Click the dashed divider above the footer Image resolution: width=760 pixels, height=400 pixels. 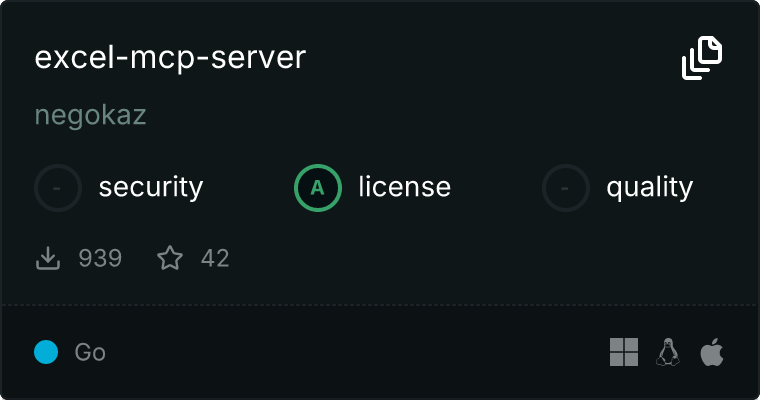380,304
